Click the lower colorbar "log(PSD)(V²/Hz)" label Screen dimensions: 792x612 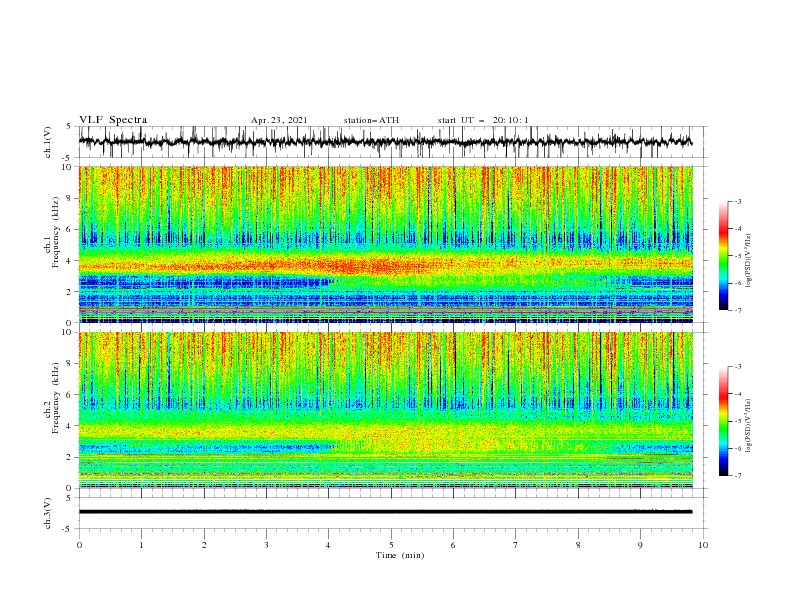pos(748,426)
